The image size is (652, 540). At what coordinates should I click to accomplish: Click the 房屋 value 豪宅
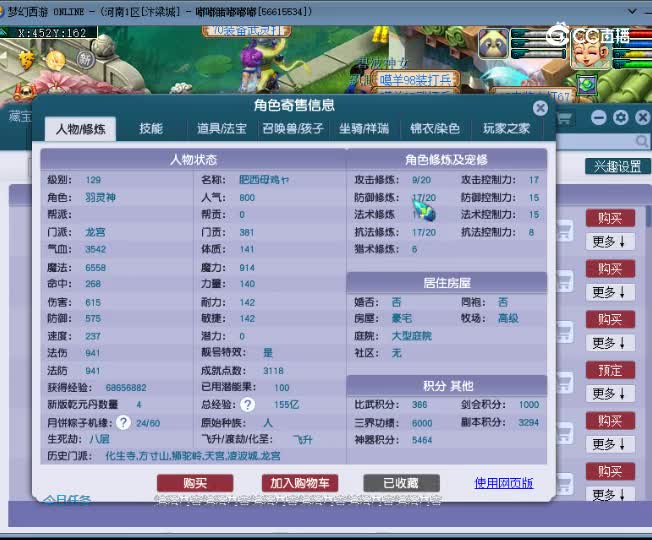(402, 318)
